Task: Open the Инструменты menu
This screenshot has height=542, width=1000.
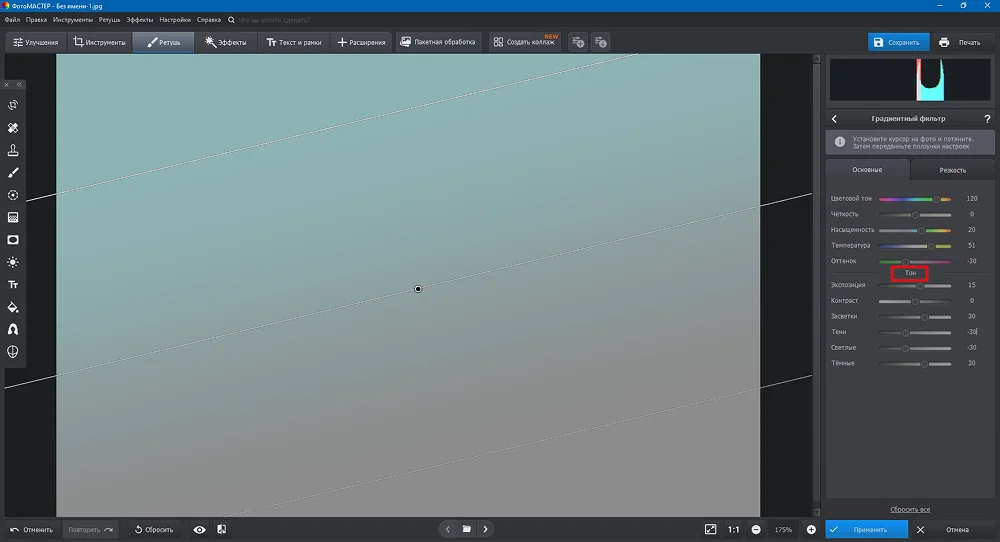Action: (73, 20)
